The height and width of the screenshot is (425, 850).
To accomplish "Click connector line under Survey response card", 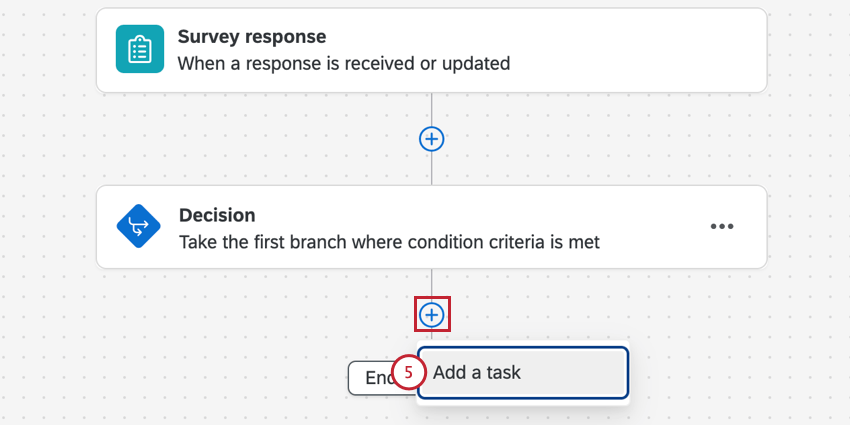I will (432, 108).
